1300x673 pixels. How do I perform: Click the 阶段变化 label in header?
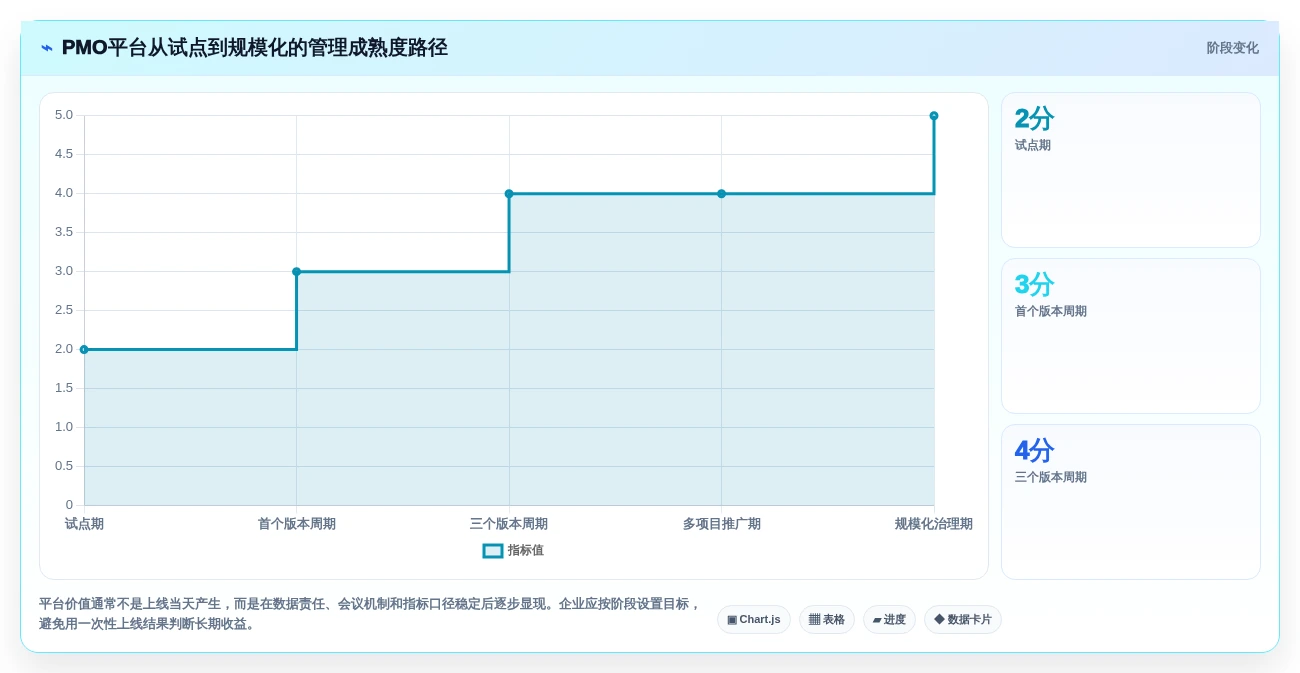click(1232, 48)
